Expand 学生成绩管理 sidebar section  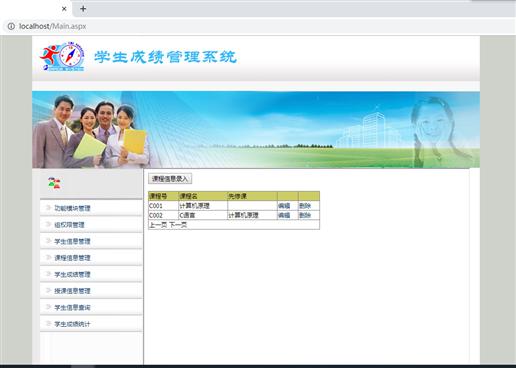[72, 275]
